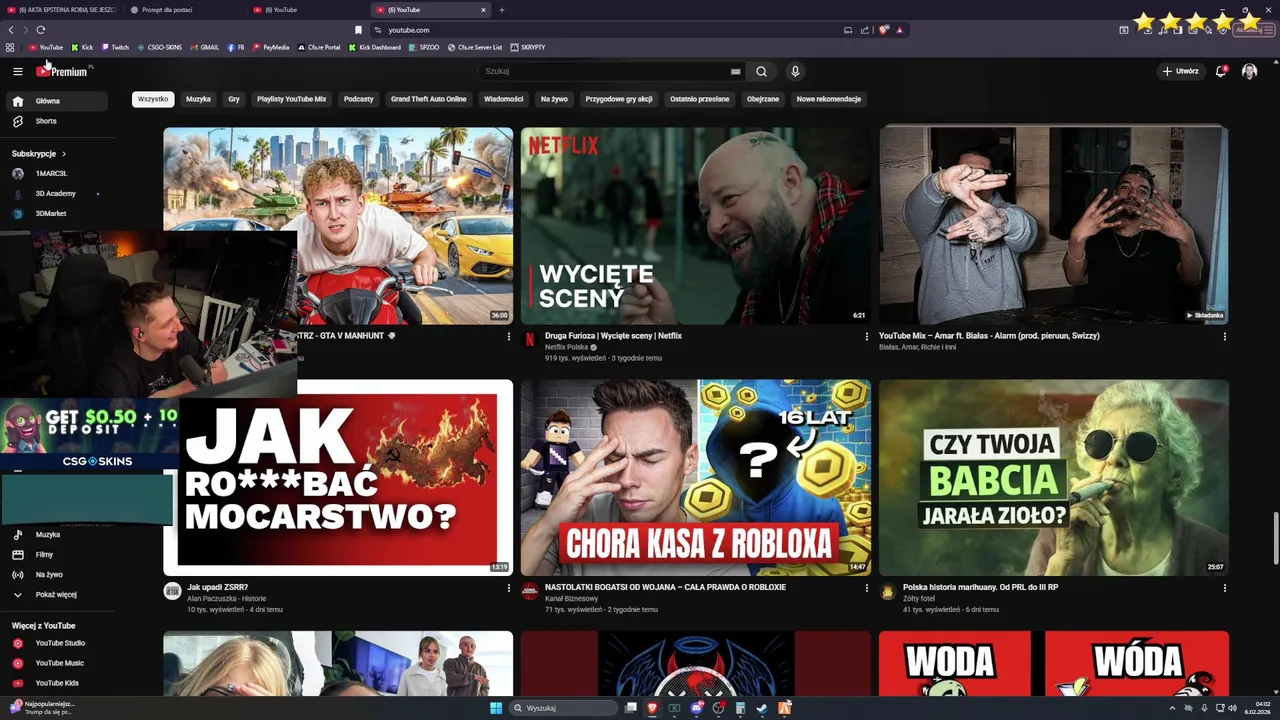Go back with browser back arrow
Image resolution: width=1280 pixels, height=720 pixels.
point(11,30)
